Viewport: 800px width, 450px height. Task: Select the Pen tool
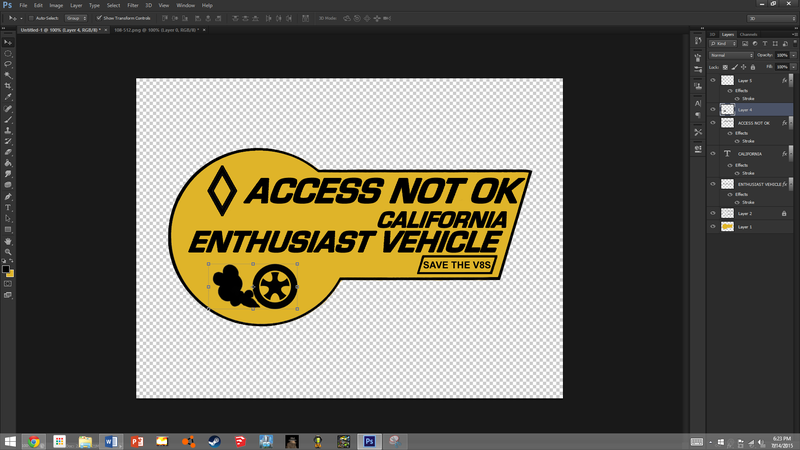tap(8, 196)
